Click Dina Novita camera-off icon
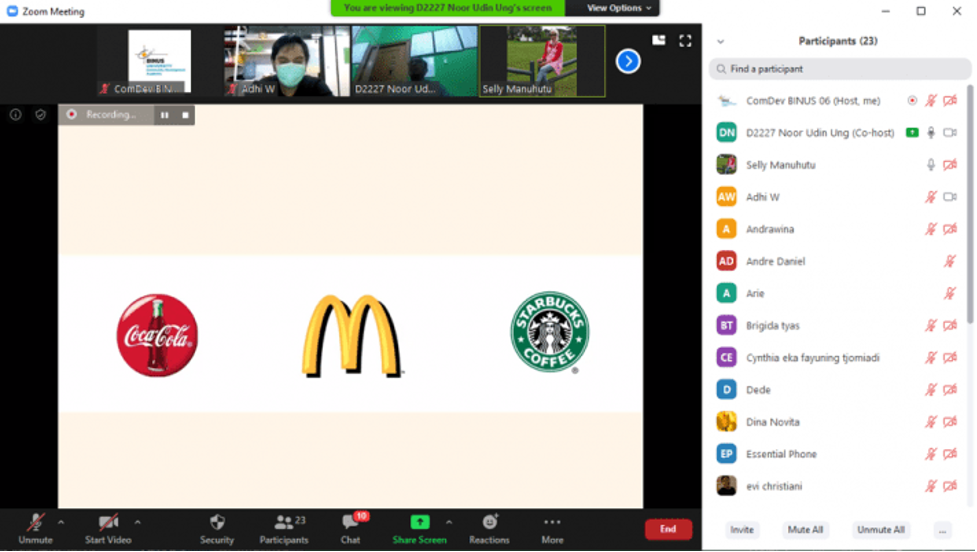The image size is (977, 552). coord(950,422)
